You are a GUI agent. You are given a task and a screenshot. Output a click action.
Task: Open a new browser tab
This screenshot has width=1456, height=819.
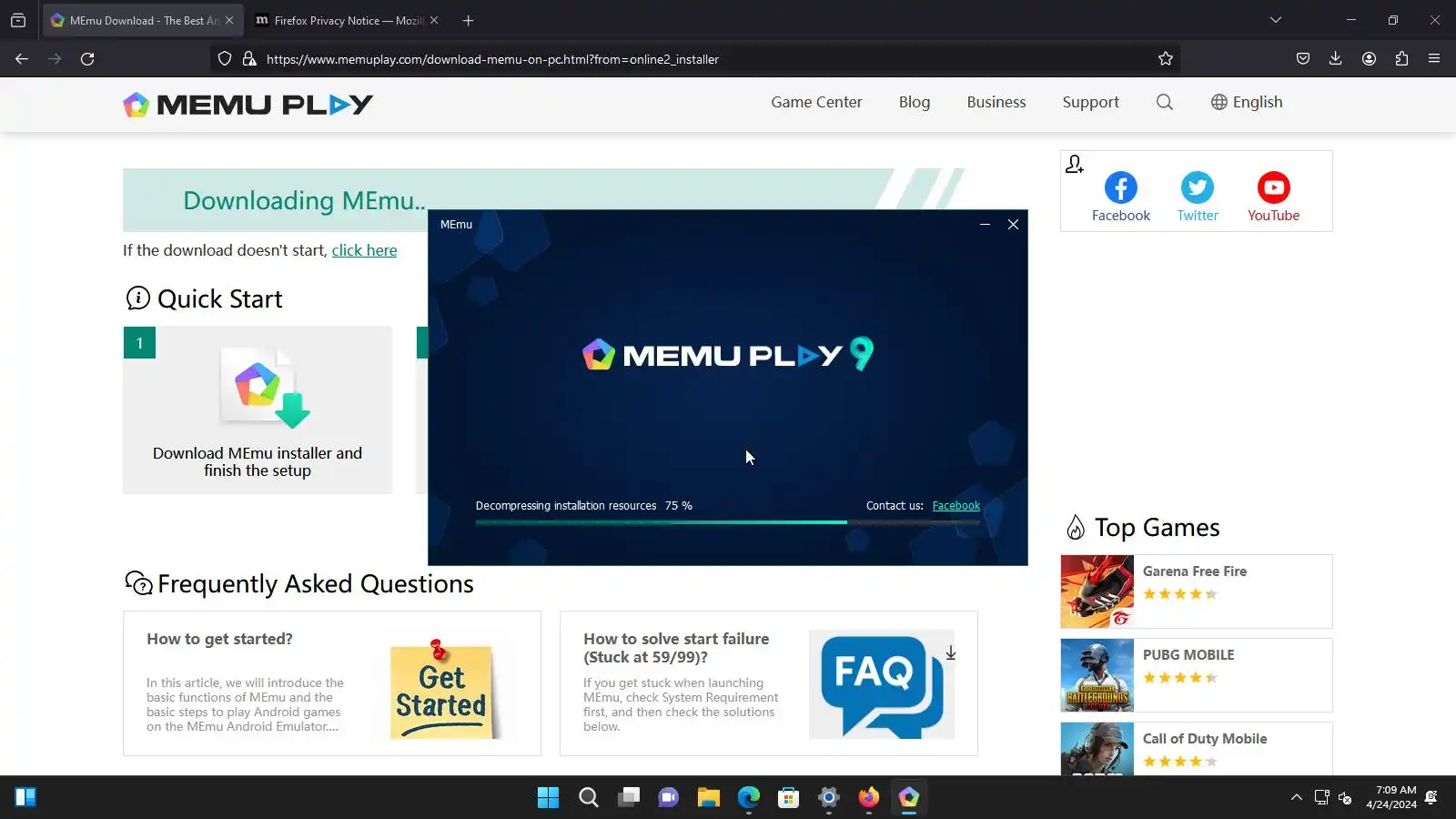pos(468,20)
